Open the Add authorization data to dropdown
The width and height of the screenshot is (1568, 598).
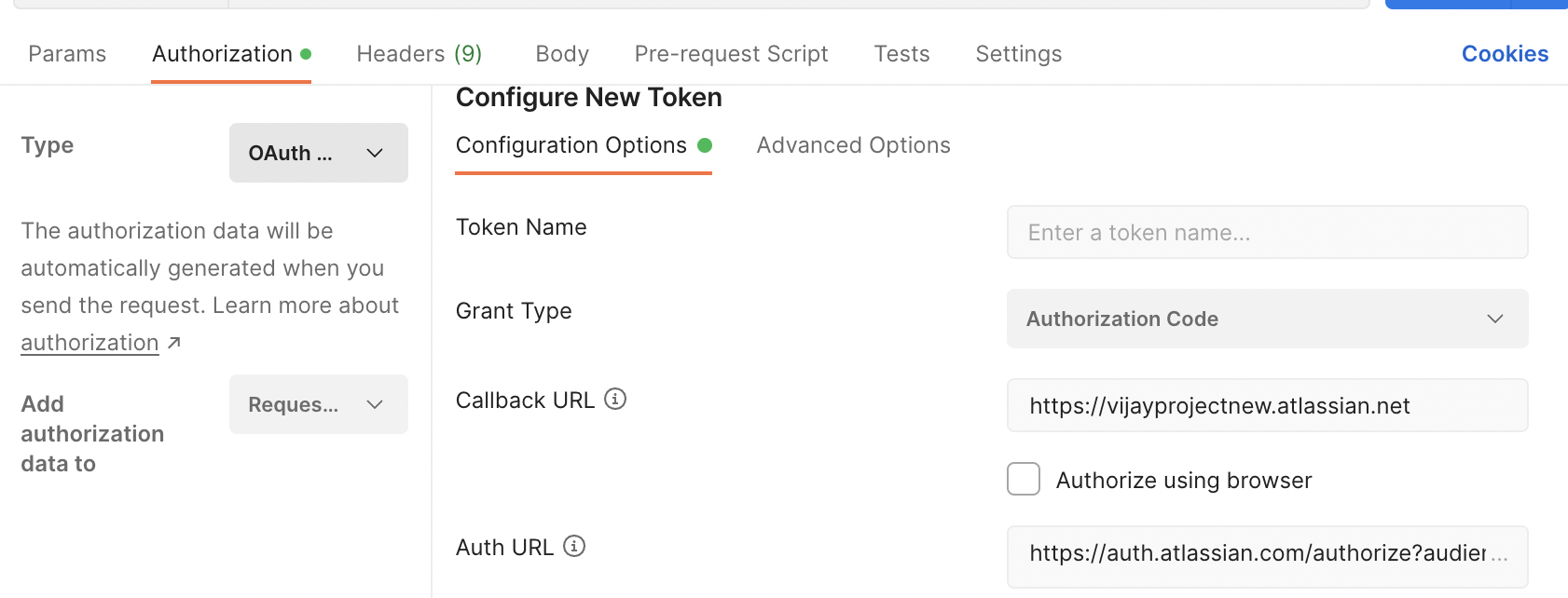pyautogui.click(x=318, y=404)
